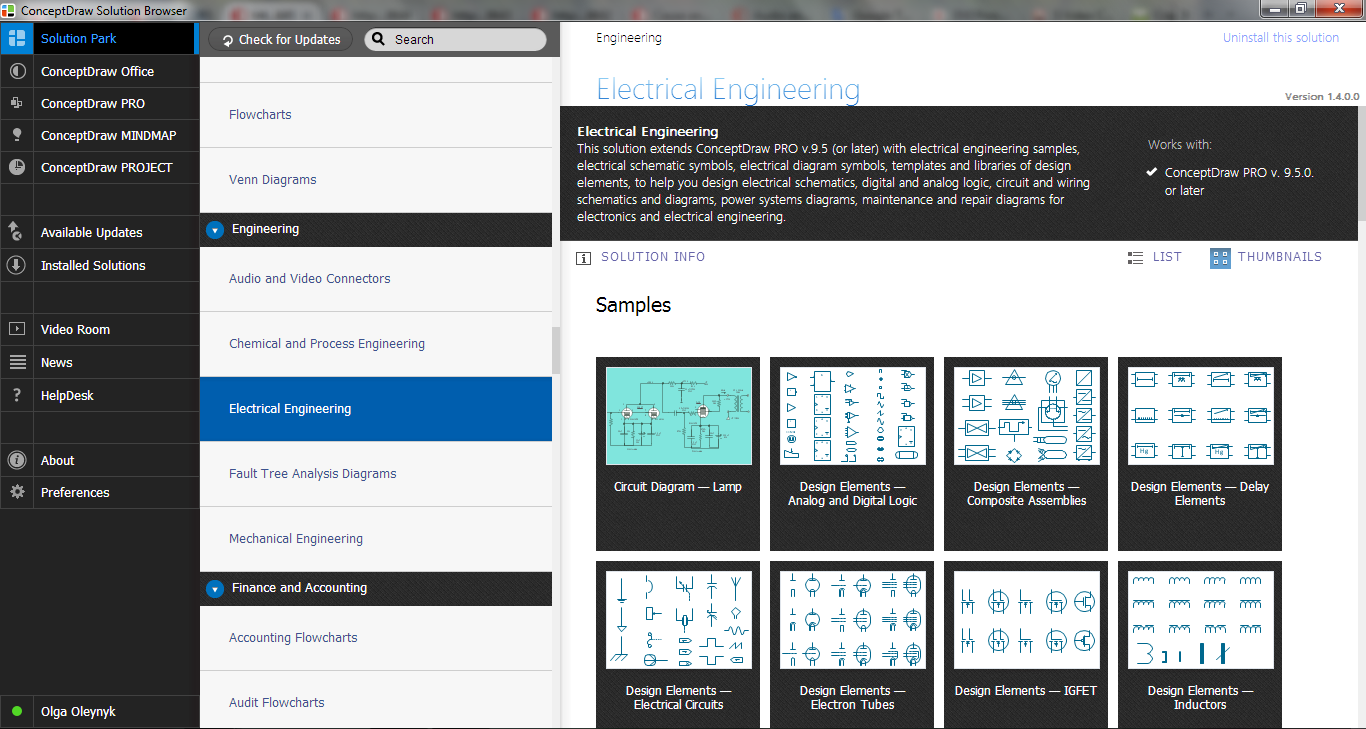Viewport: 1366px width, 729px height.
Task: Click the Solution Info 'i' icon
Action: 583,258
